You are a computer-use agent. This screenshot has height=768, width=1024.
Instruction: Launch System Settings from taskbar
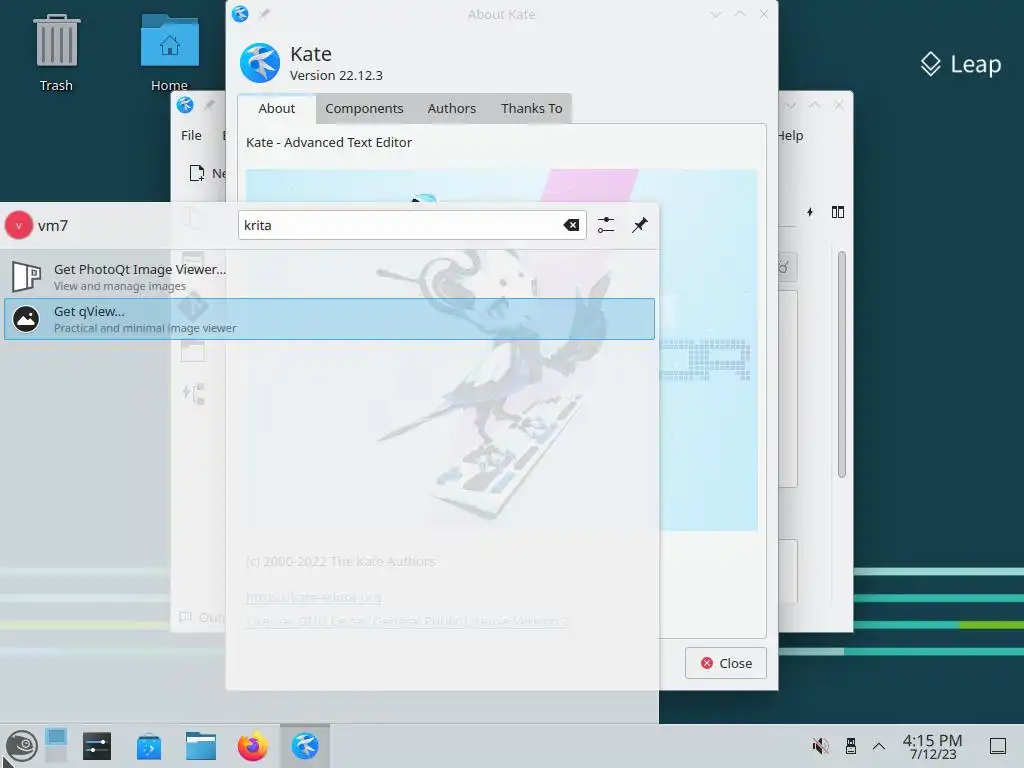click(97, 746)
